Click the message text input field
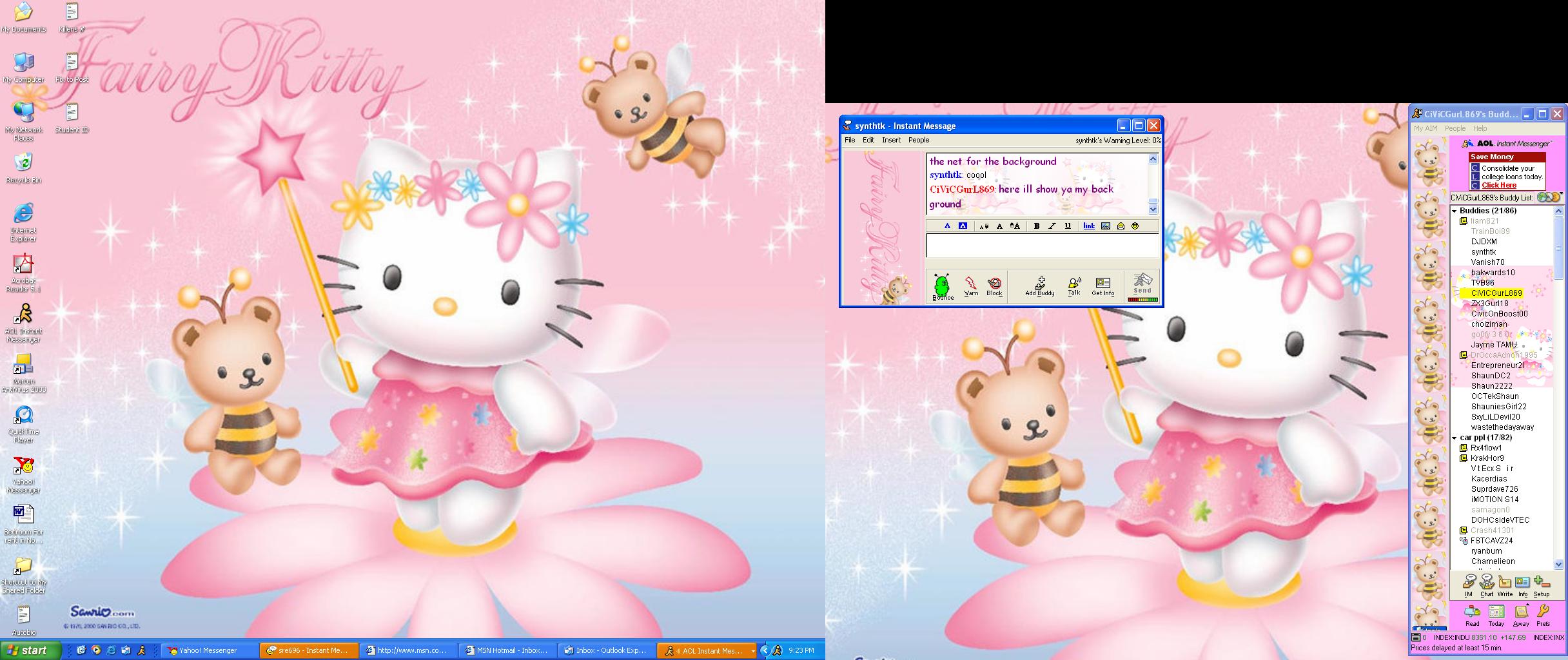 click(1041, 246)
